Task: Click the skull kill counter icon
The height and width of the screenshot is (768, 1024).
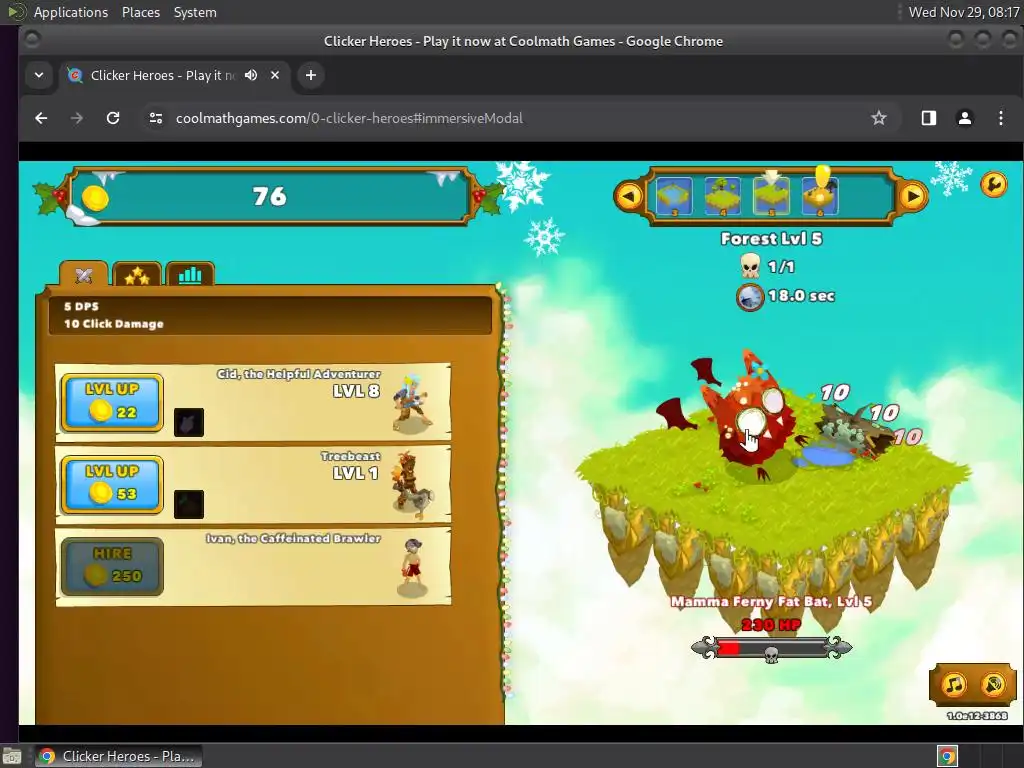Action: tap(750, 266)
